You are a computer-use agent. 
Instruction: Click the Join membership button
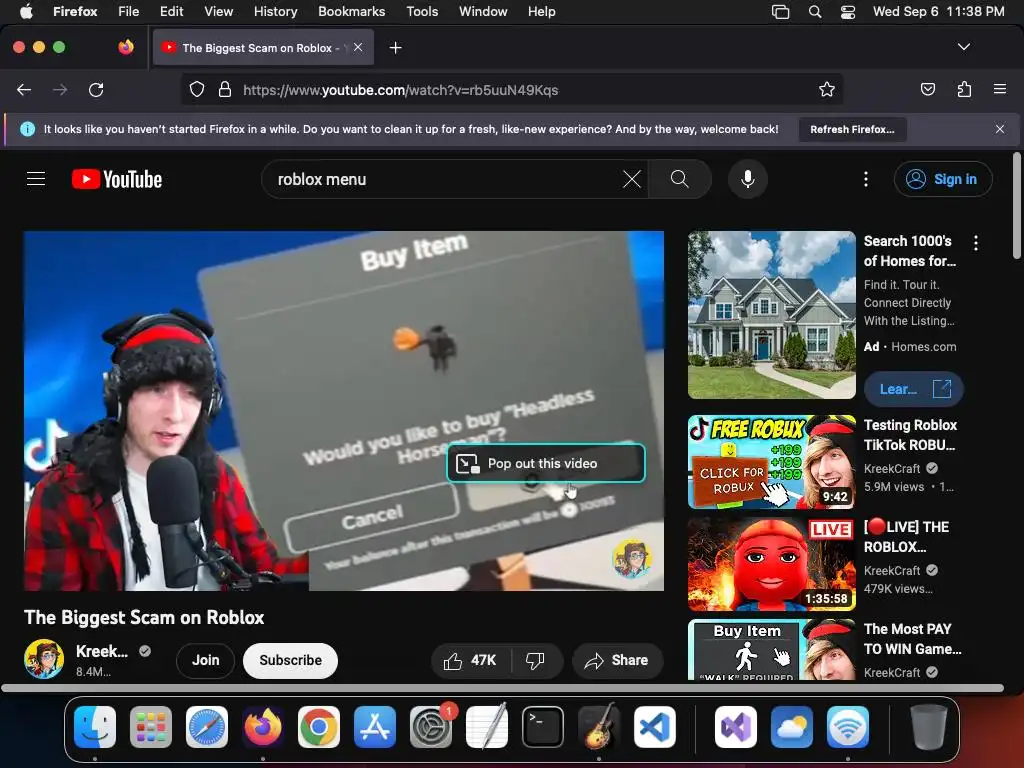click(205, 660)
